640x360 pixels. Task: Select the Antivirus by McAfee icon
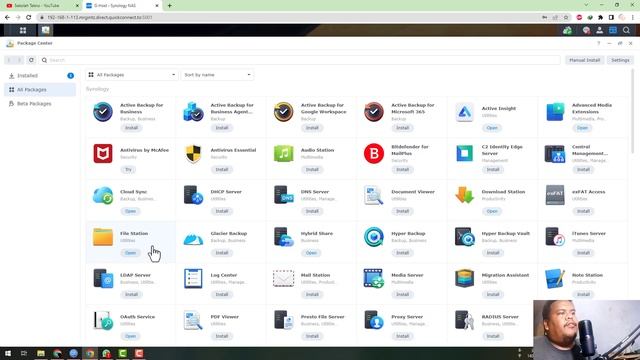point(103,153)
